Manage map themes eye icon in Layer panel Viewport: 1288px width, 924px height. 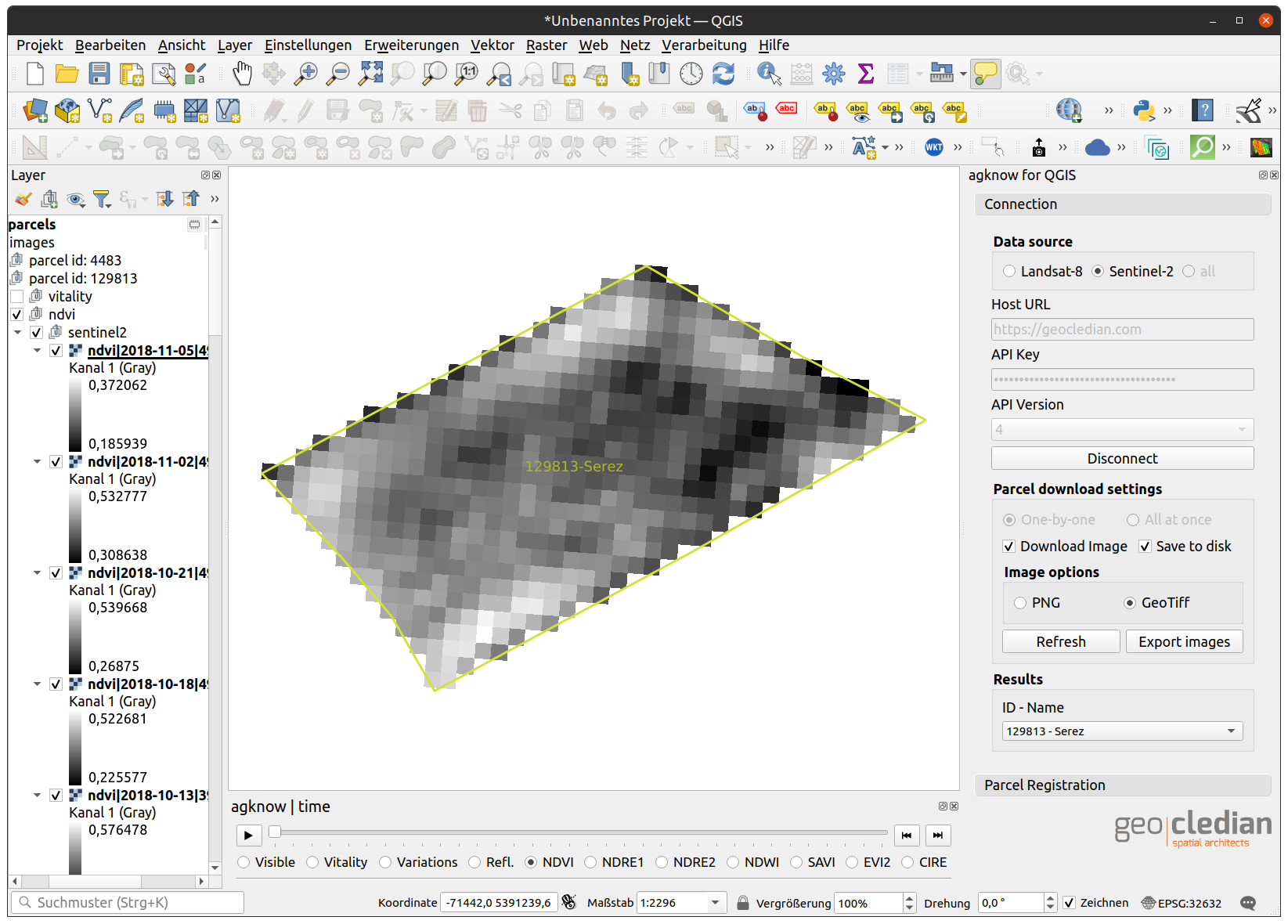pos(76,200)
